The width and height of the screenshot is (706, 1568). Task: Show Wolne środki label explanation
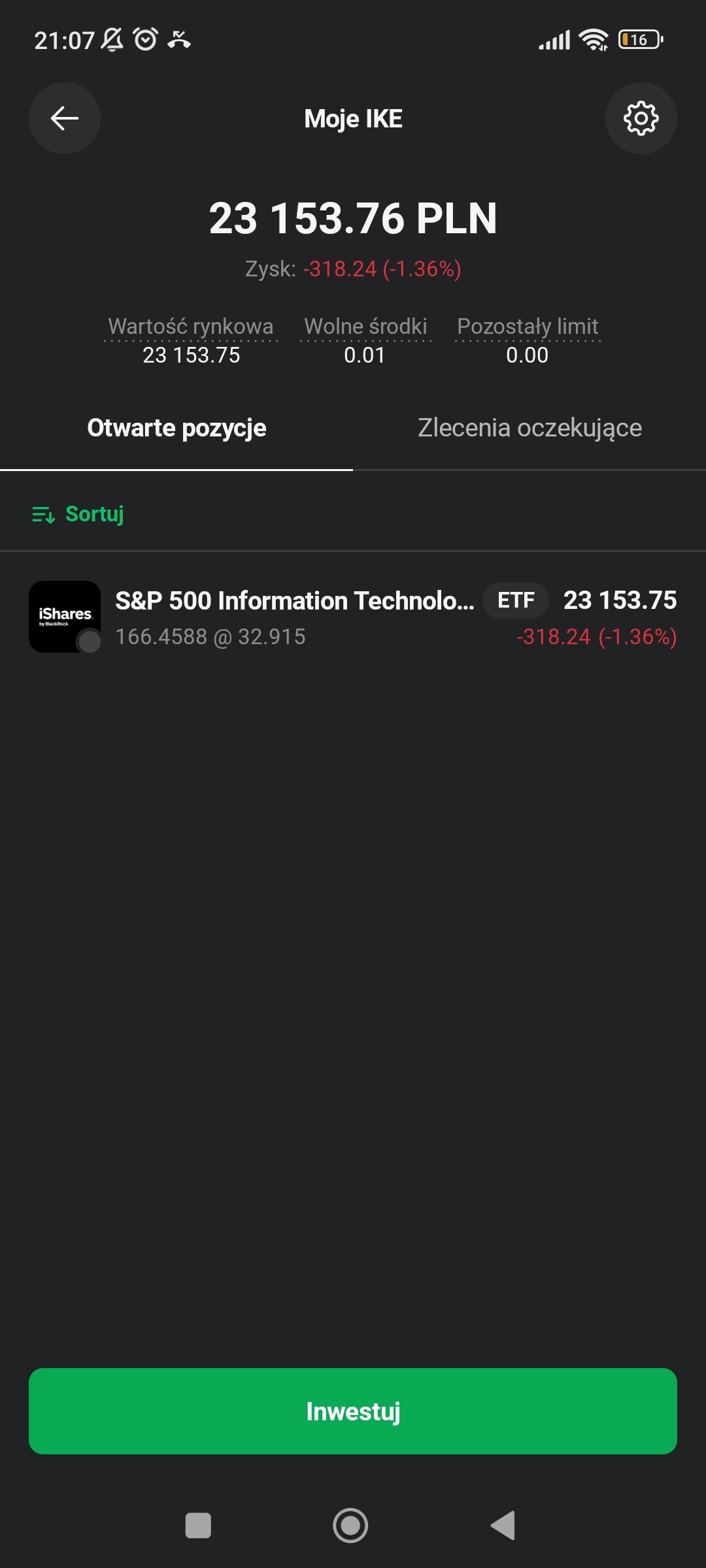(x=365, y=326)
